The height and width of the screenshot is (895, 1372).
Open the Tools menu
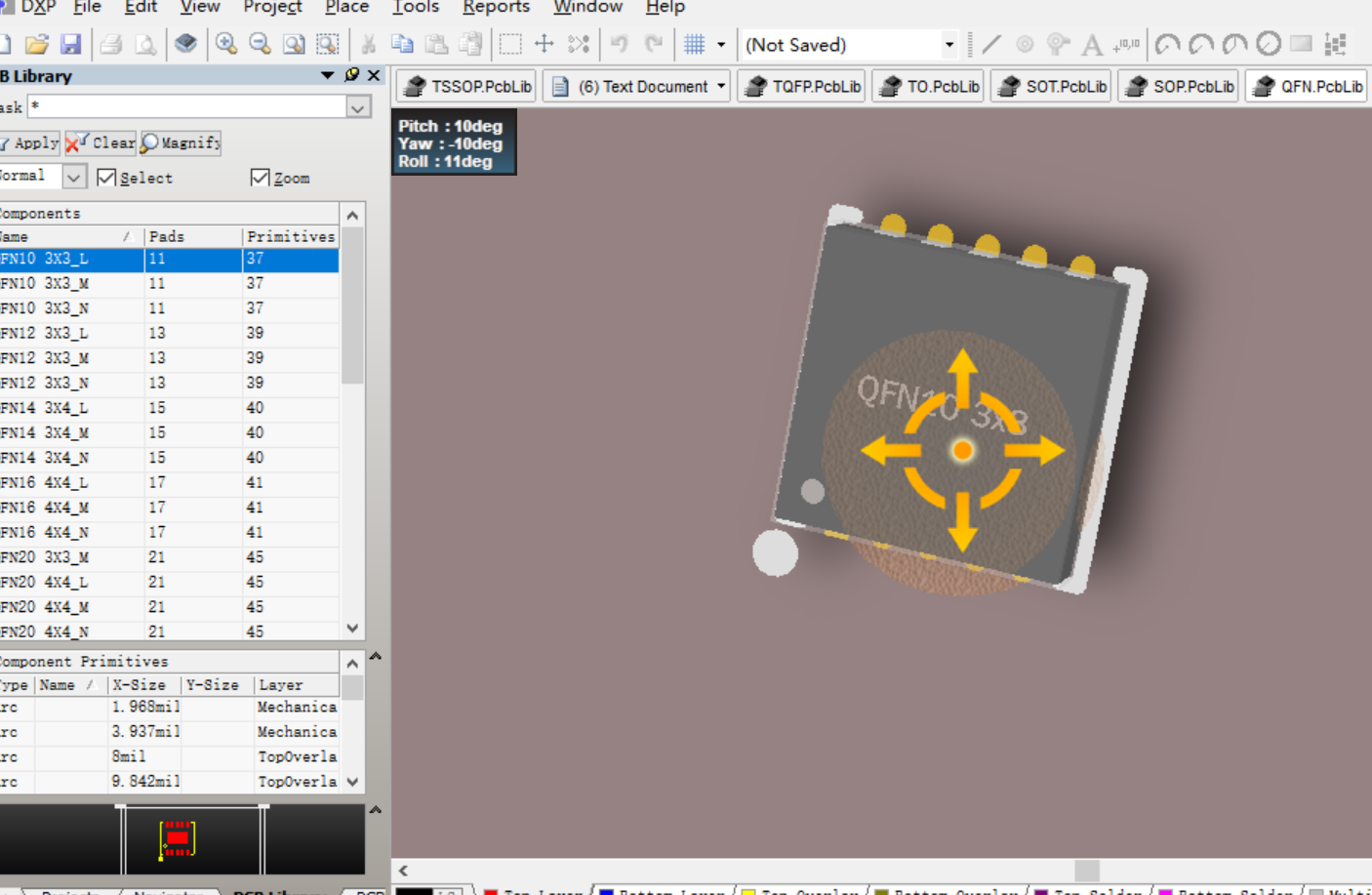(x=416, y=8)
